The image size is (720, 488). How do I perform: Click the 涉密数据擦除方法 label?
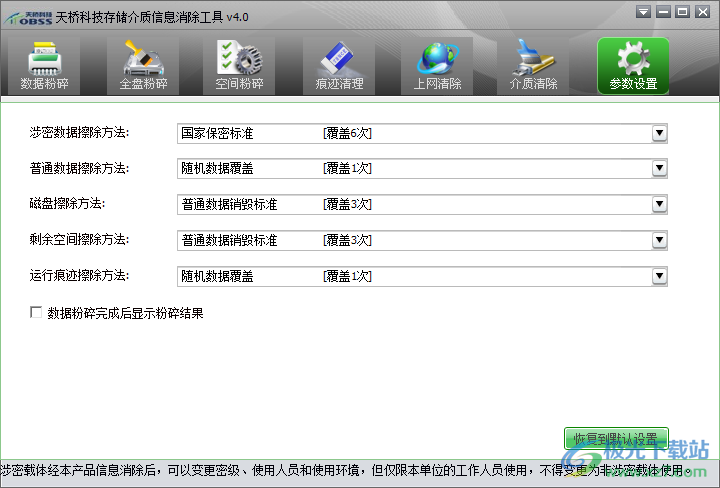[x=79, y=133]
